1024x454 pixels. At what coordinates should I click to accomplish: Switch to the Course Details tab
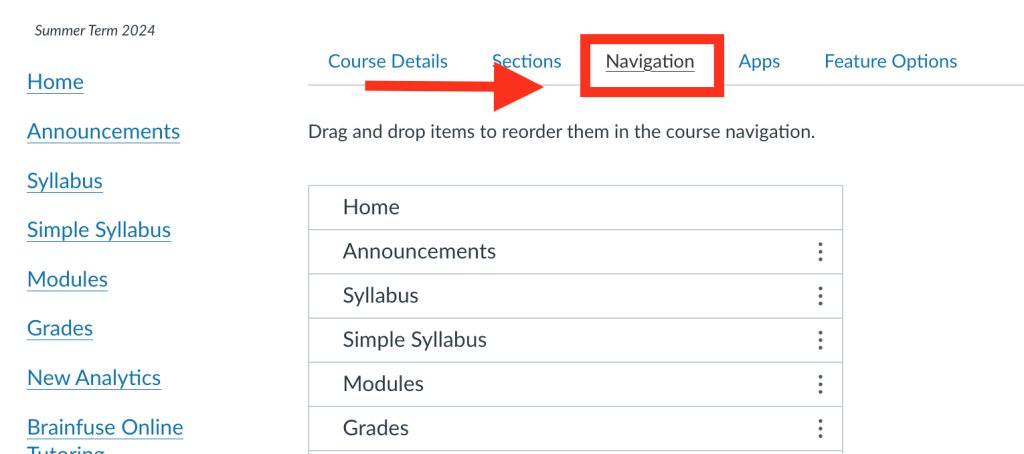[x=388, y=62]
